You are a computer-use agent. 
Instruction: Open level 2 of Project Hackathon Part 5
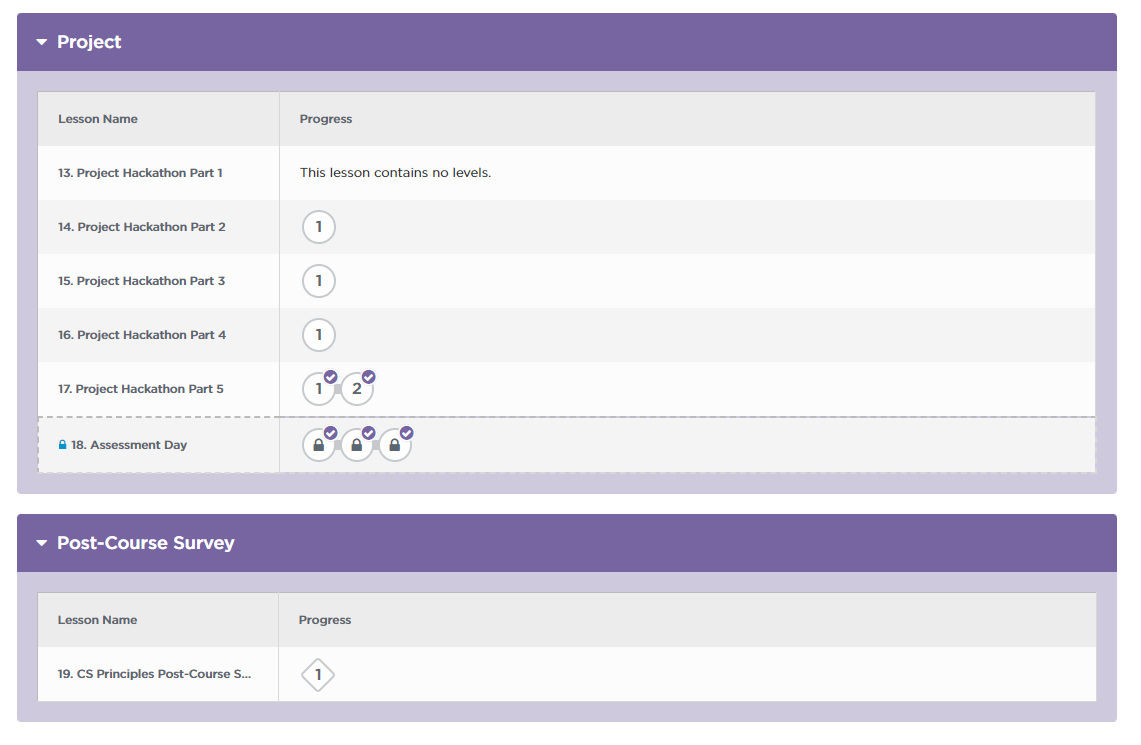pos(357,389)
